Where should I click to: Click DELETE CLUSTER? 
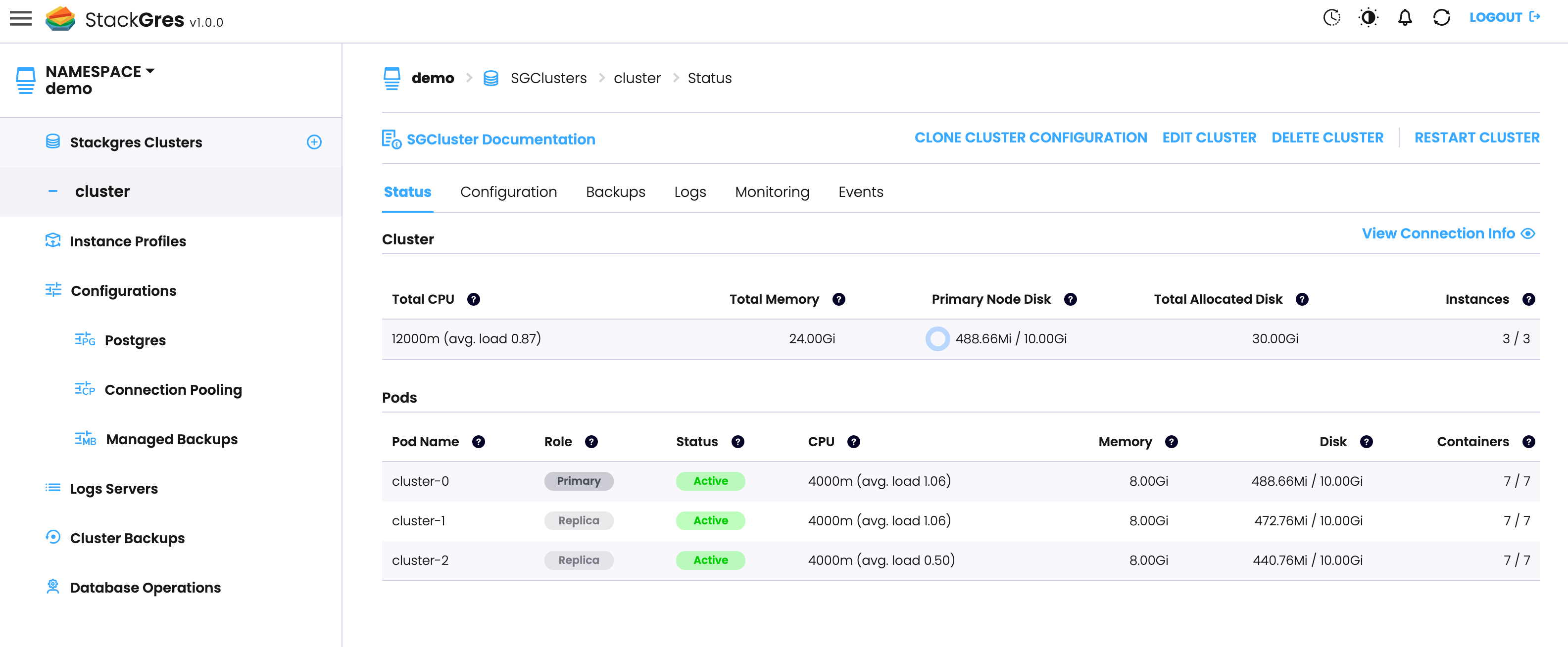click(x=1327, y=138)
